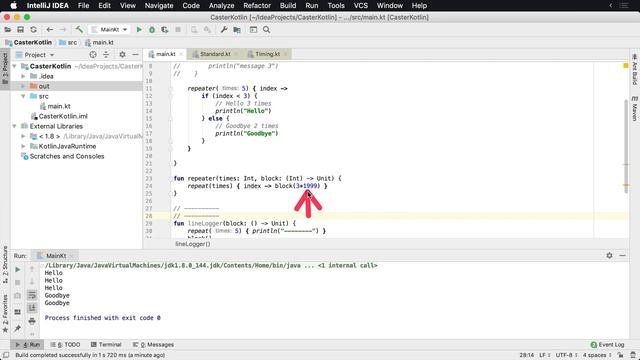Run MainKt with the green play button
The height and width of the screenshot is (360, 640).
pos(139,30)
